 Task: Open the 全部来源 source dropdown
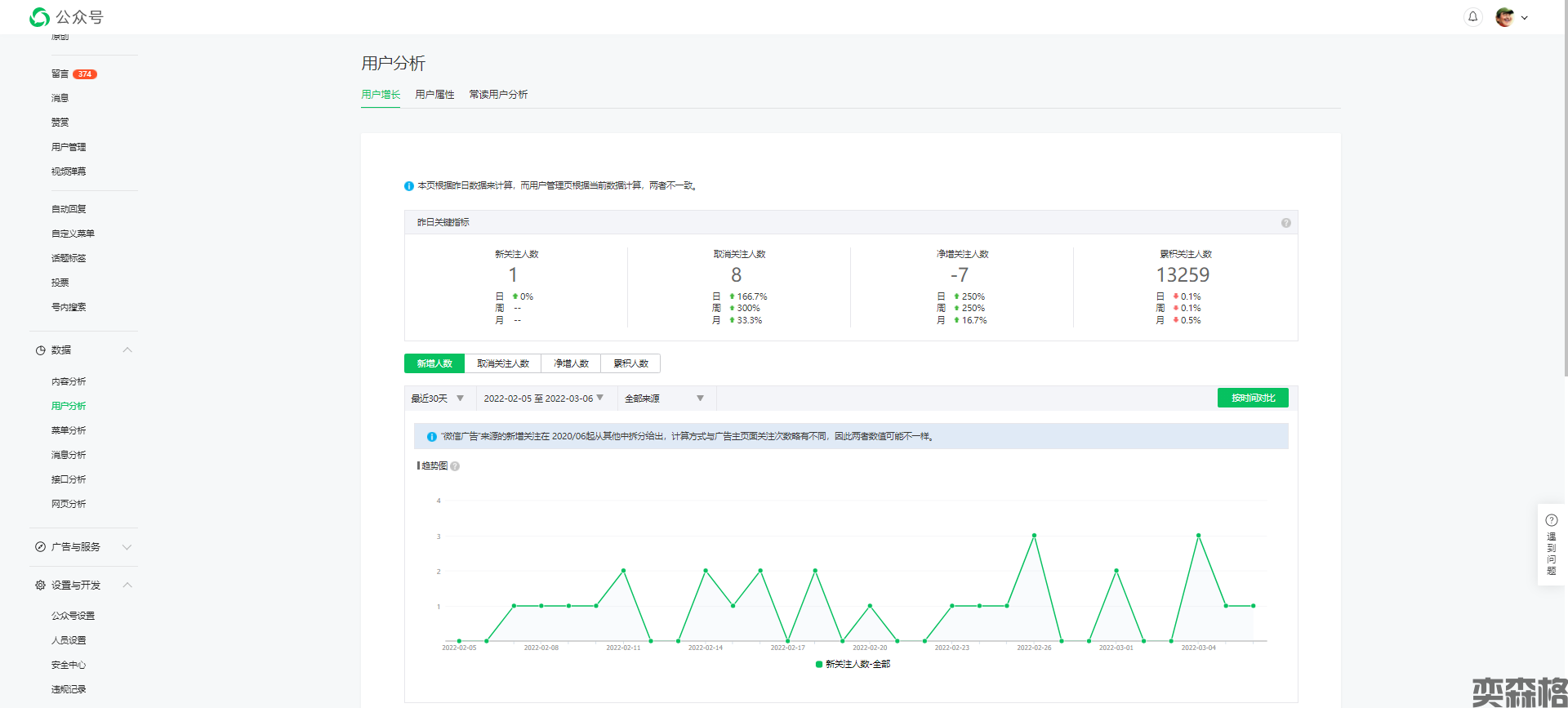[665, 399]
